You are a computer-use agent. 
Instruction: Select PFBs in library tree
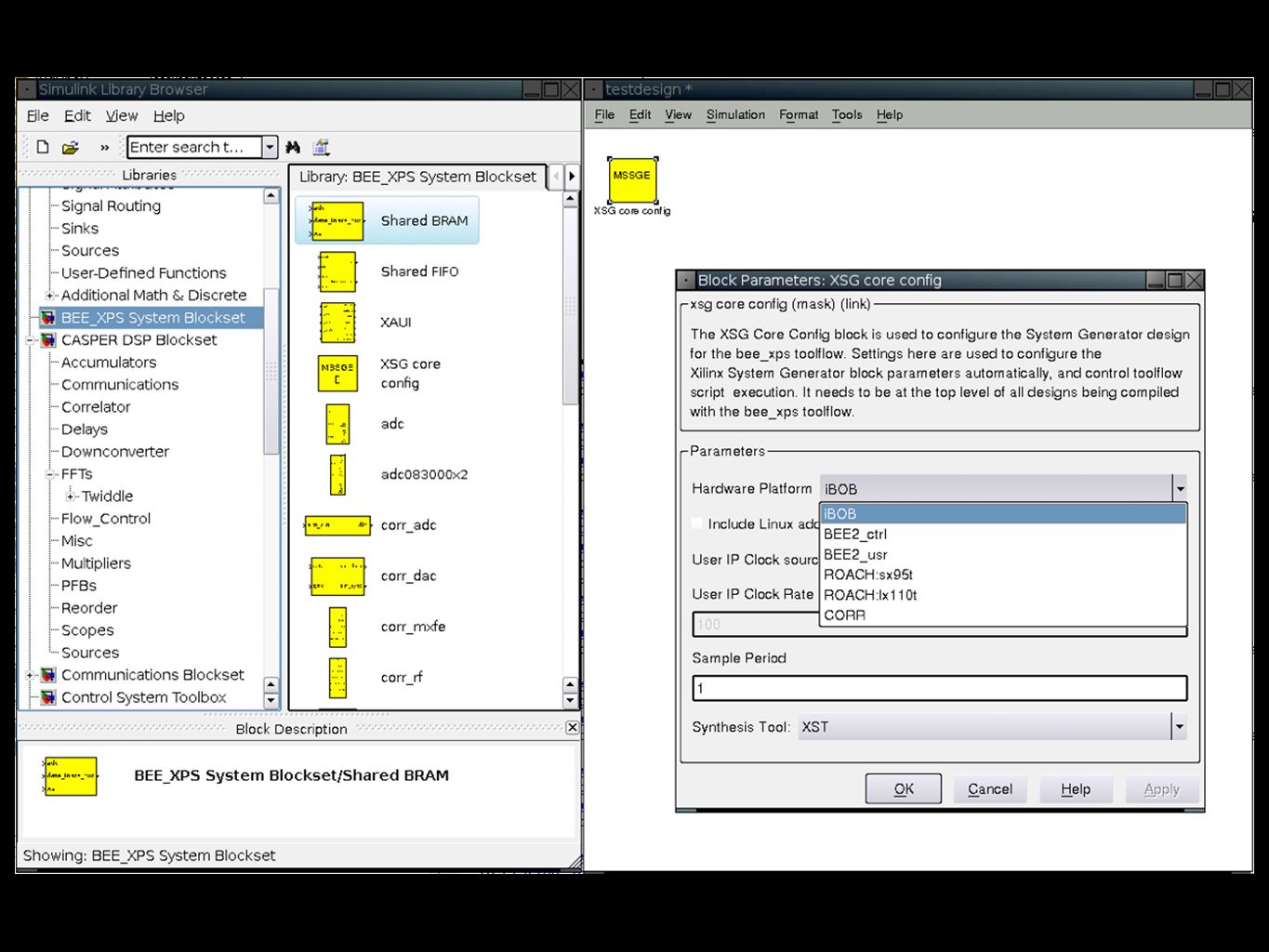point(79,586)
